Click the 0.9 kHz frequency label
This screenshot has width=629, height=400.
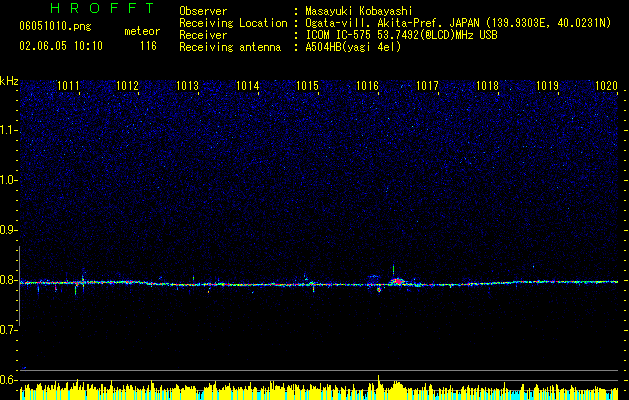click(8, 230)
